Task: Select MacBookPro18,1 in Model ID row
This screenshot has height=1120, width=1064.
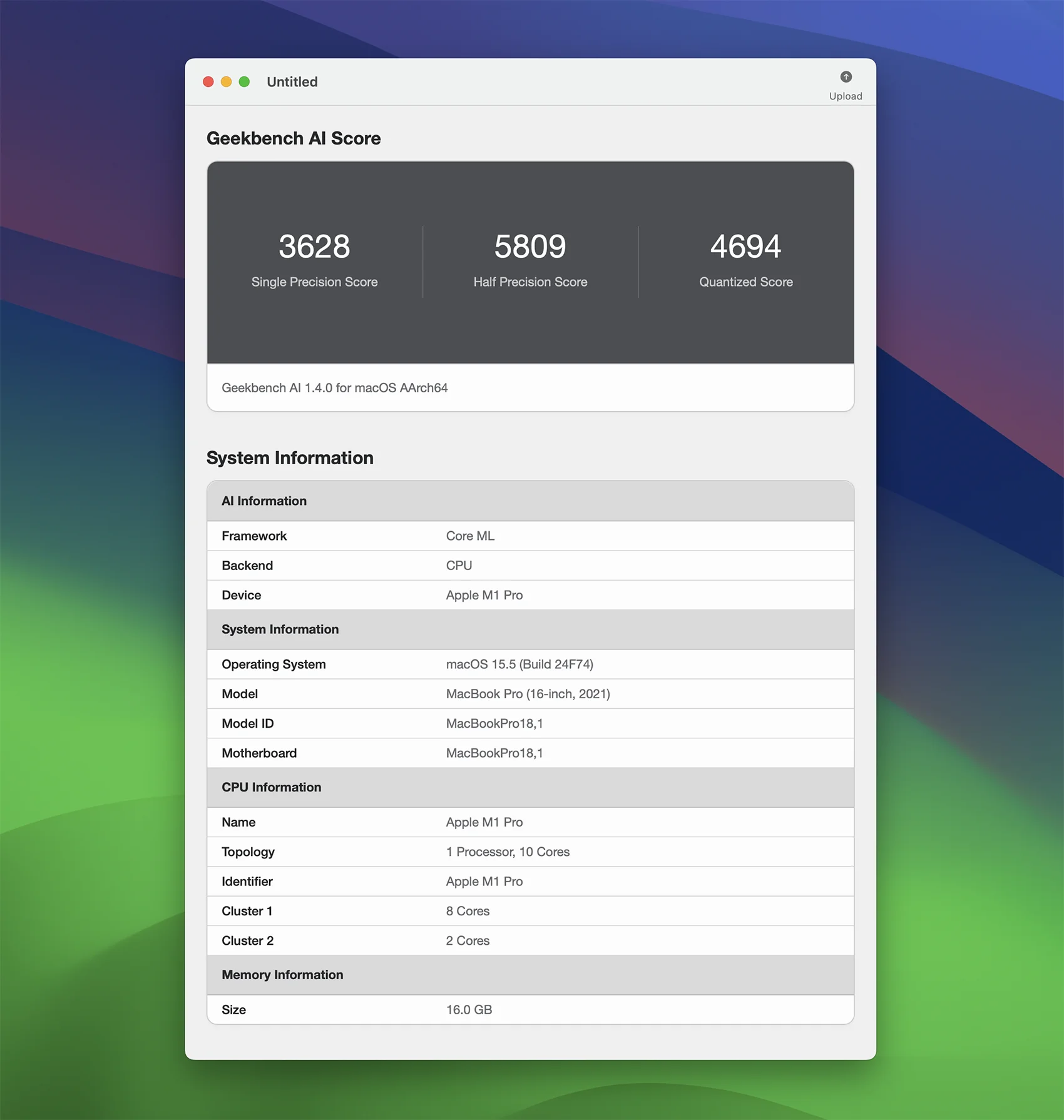Action: click(x=494, y=724)
